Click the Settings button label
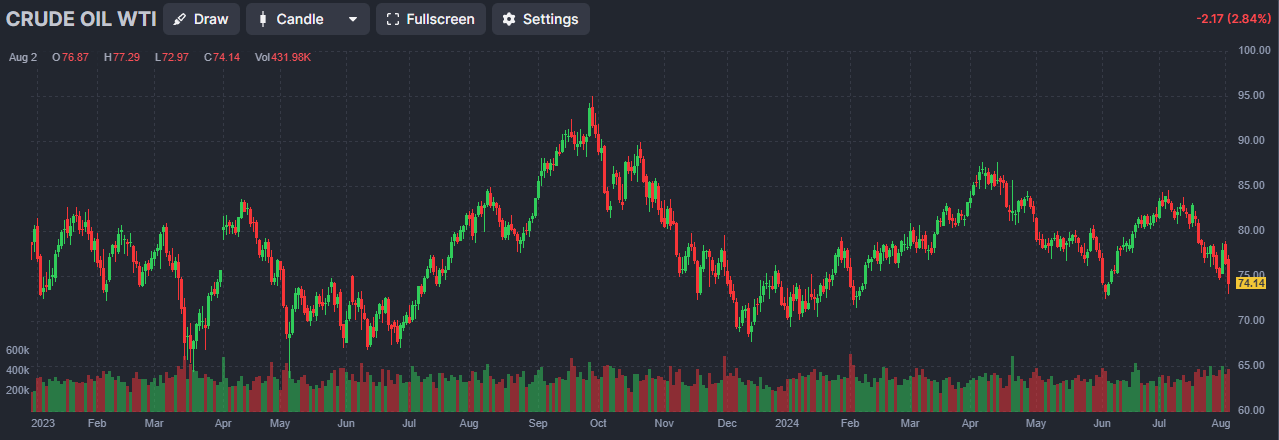 tap(550, 19)
